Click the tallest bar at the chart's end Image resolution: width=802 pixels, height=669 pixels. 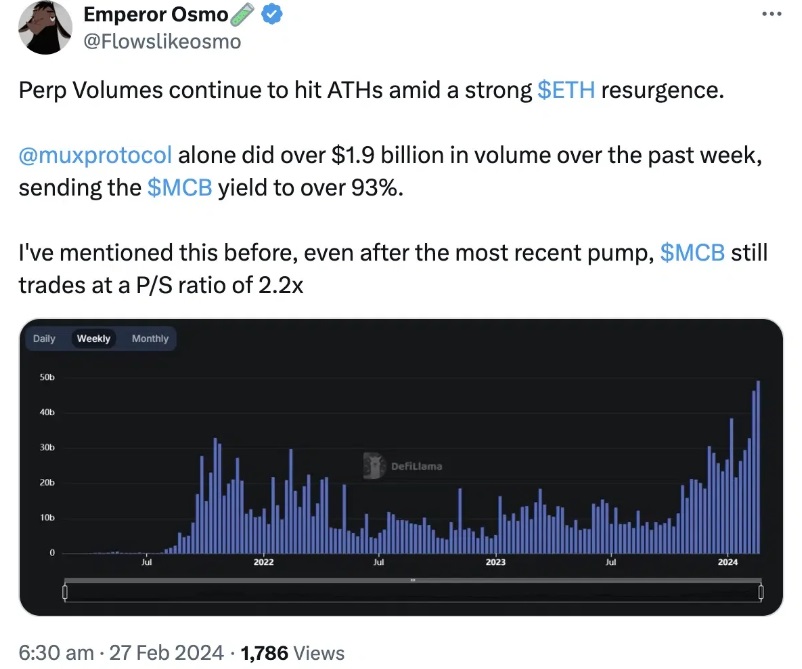click(x=758, y=467)
